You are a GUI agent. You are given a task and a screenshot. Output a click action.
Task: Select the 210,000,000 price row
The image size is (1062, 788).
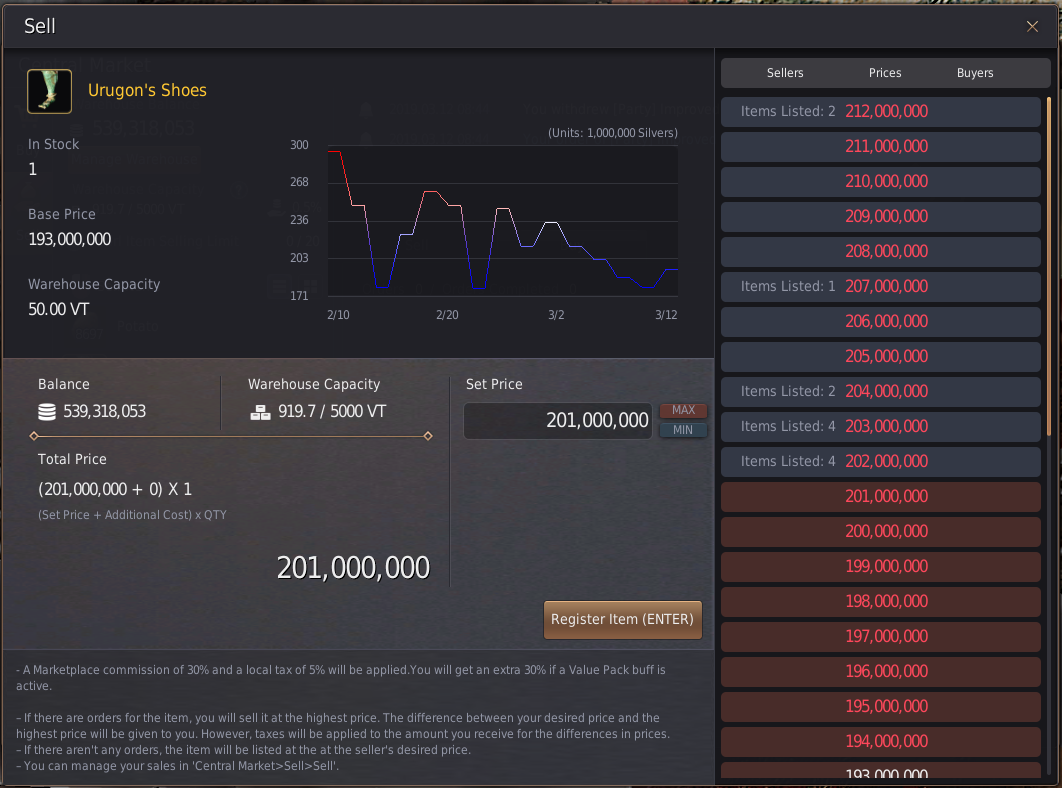point(880,182)
